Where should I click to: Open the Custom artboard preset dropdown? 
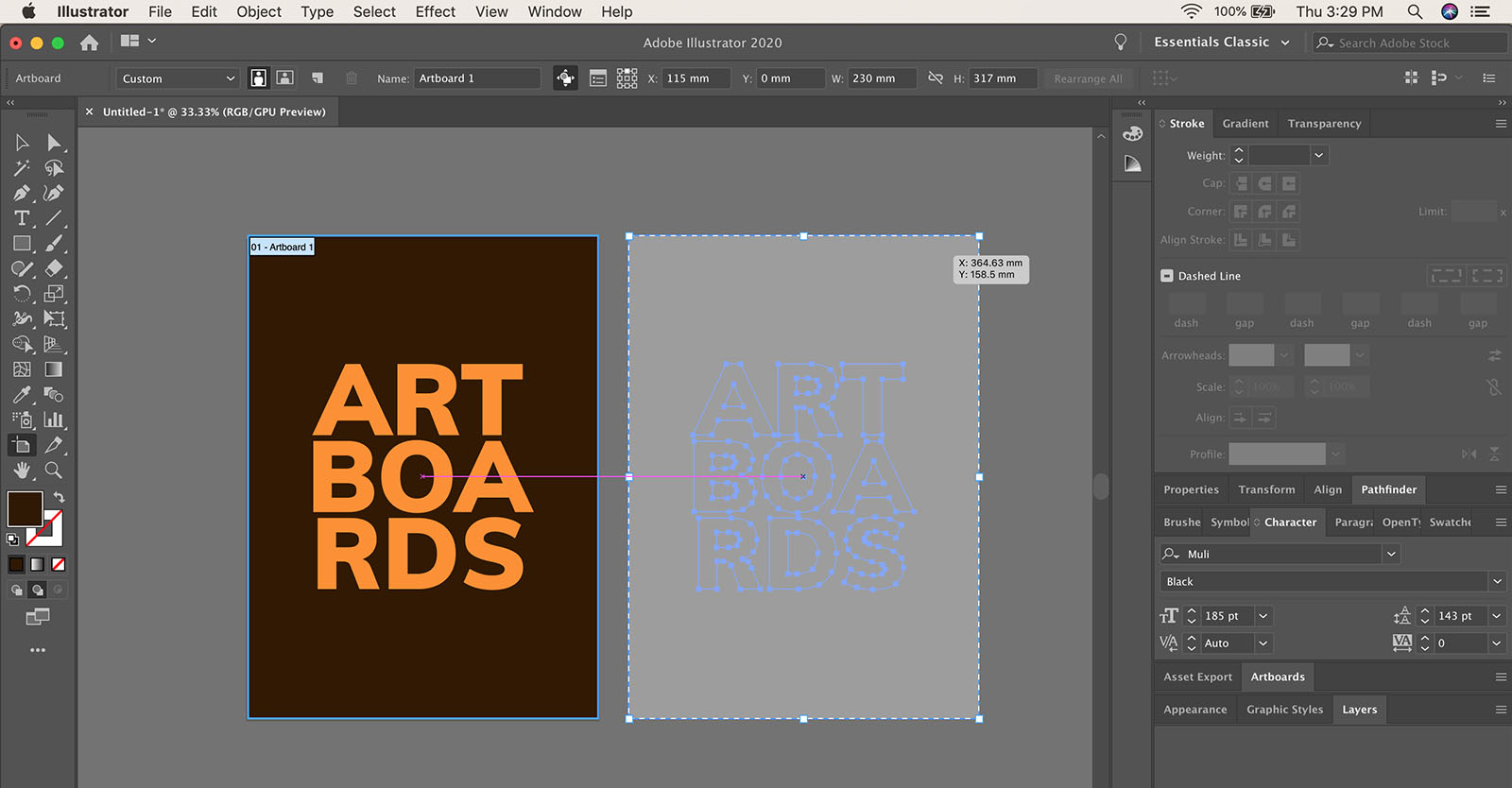point(178,78)
